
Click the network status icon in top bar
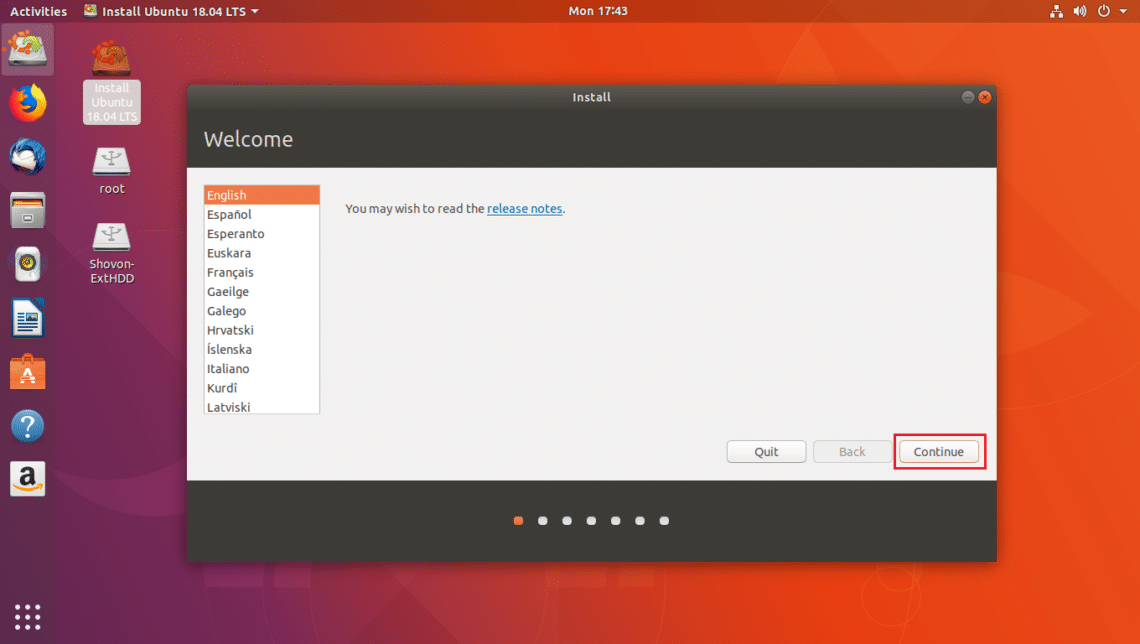(x=1056, y=11)
